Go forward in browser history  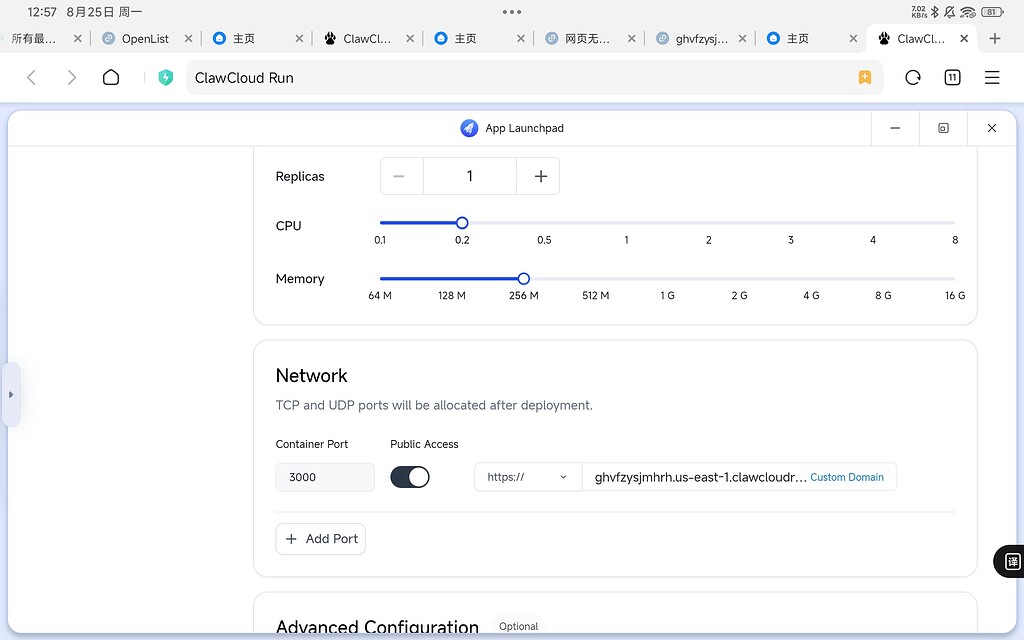72,78
